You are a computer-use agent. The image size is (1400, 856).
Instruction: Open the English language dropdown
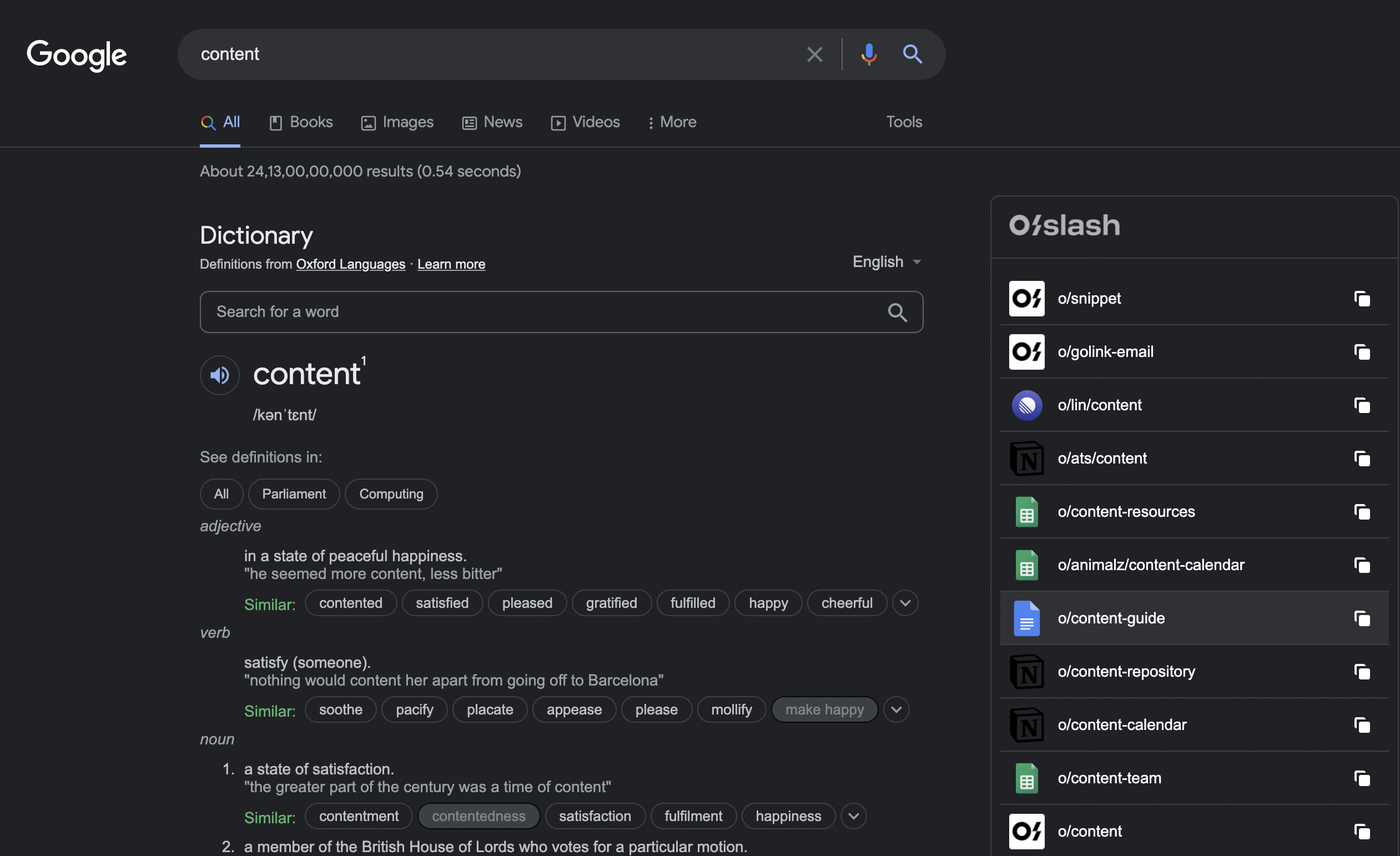click(887, 262)
